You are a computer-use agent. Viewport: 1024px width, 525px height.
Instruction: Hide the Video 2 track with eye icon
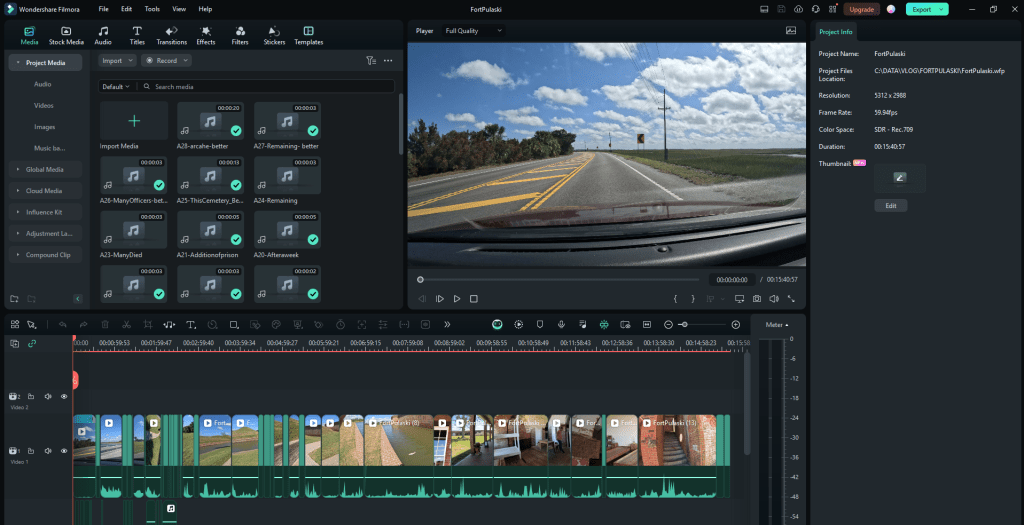64,396
